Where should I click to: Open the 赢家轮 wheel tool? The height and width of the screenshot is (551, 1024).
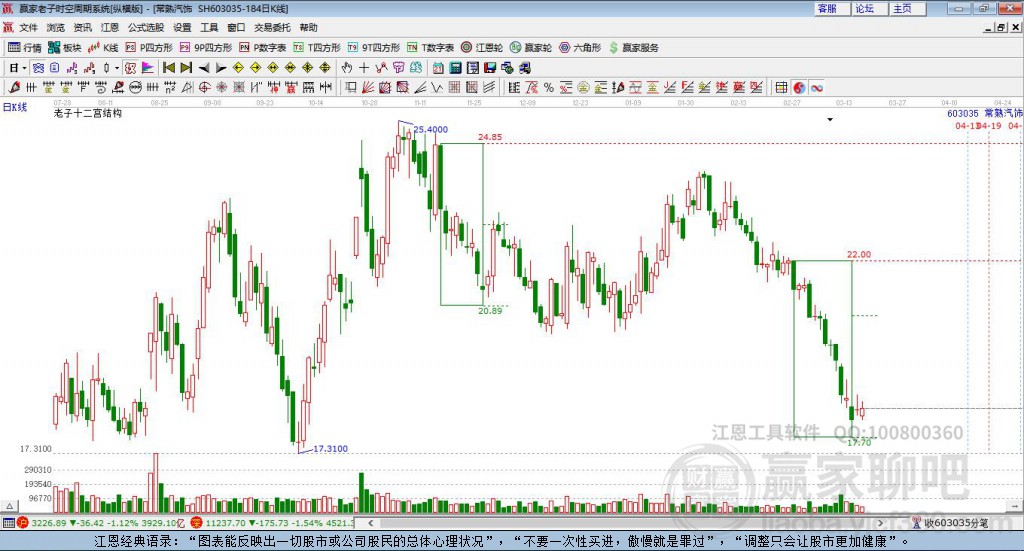click(531, 48)
